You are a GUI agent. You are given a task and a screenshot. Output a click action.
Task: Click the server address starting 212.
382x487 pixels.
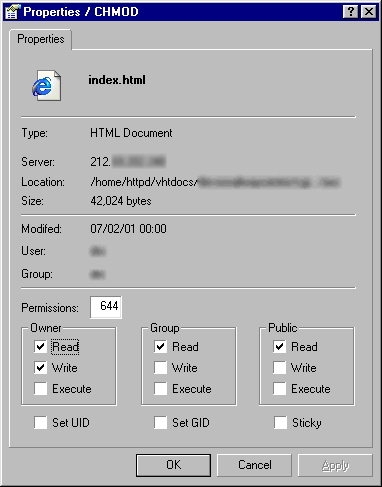(x=128, y=162)
